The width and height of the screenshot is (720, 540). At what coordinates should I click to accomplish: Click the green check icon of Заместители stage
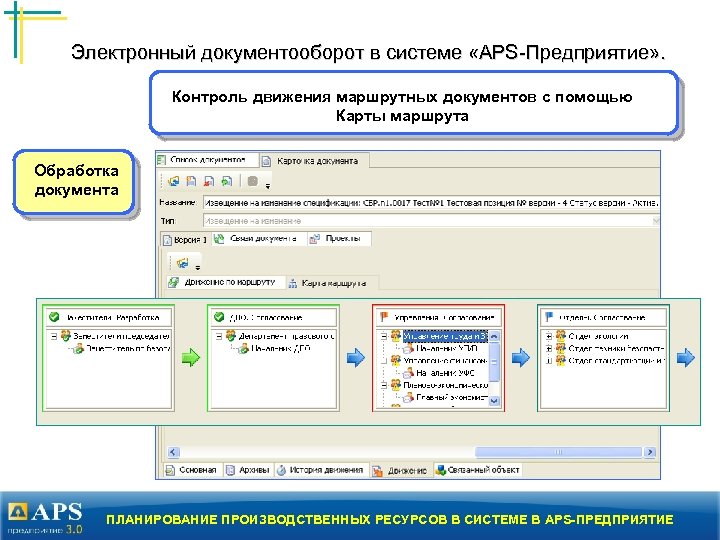[54, 317]
